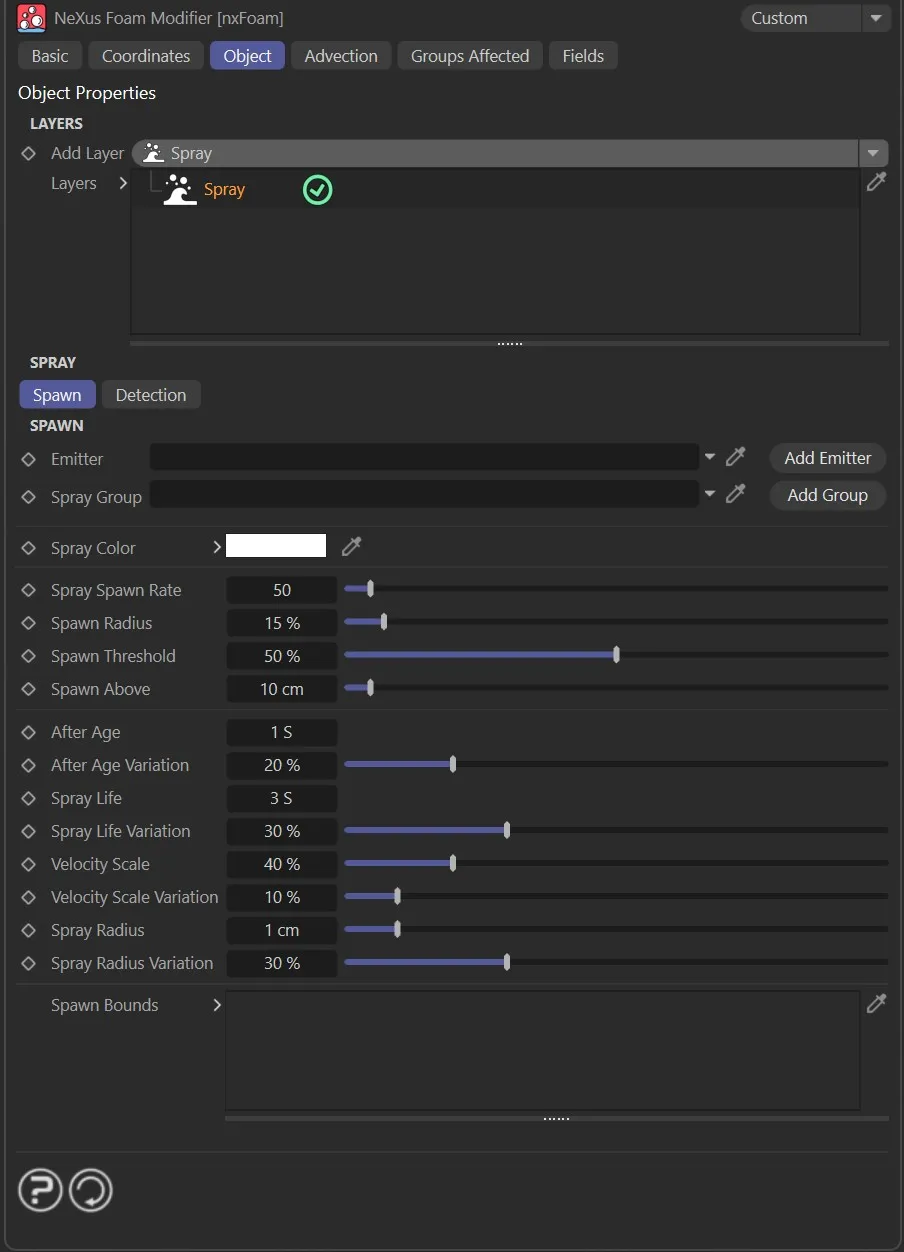Screen dimensions: 904x1252
Task: Click the Add Emitter button
Action: [x=827, y=458]
